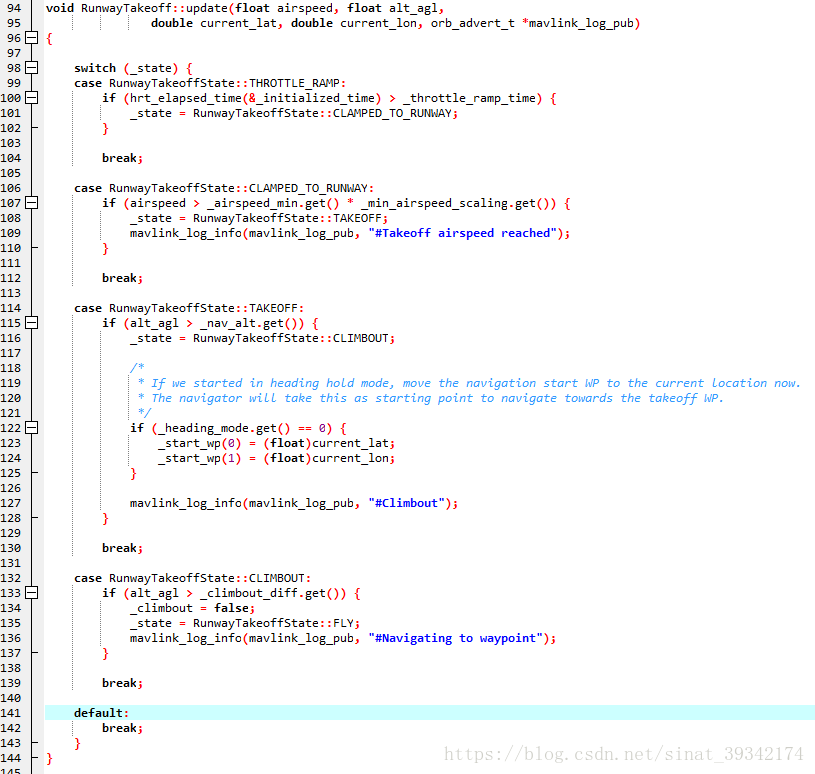Viewport: 815px width, 774px height.
Task: Click the comment line starting "If we started"
Action: pyautogui.click(x=469, y=383)
